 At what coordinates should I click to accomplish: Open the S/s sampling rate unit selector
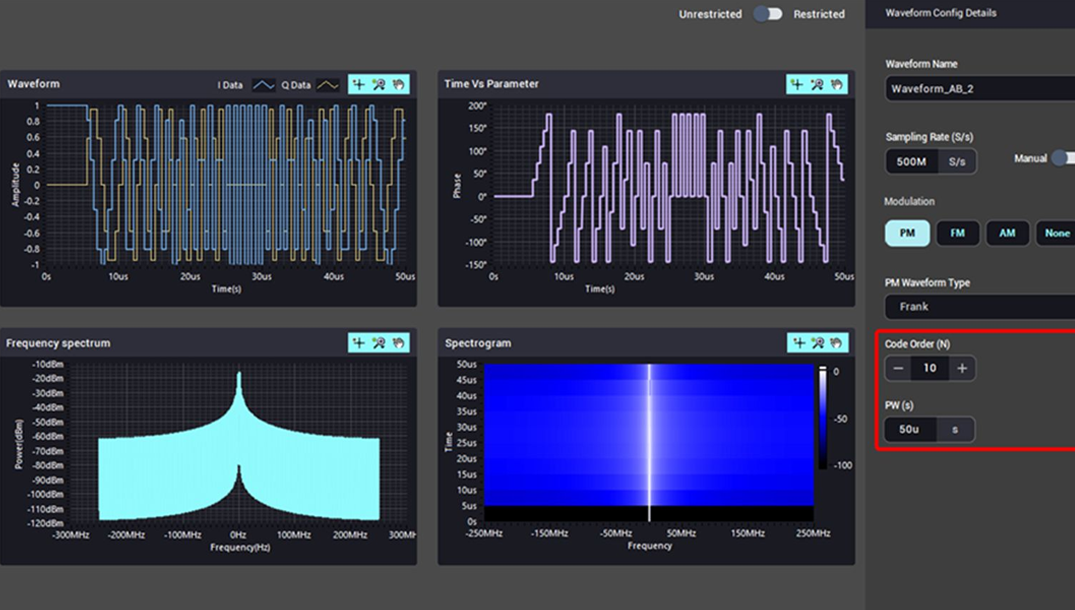click(x=957, y=162)
